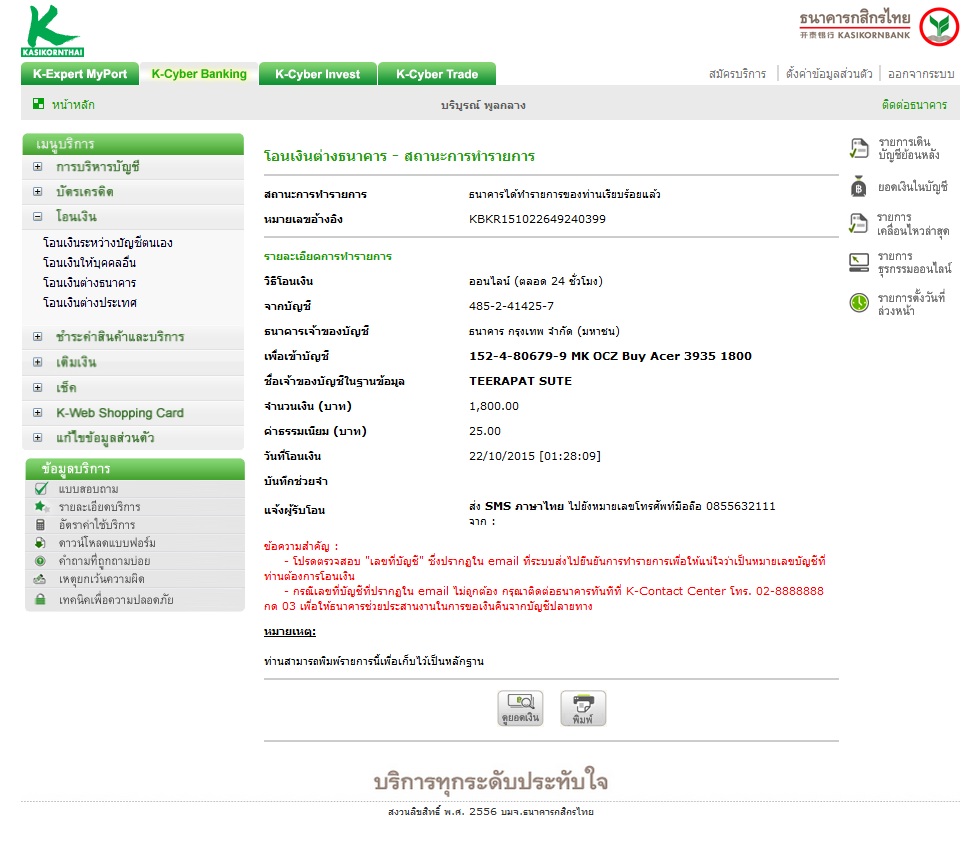The height and width of the screenshot is (849, 977).
Task: Click the พิมพ์ print icon button
Action: 583,708
